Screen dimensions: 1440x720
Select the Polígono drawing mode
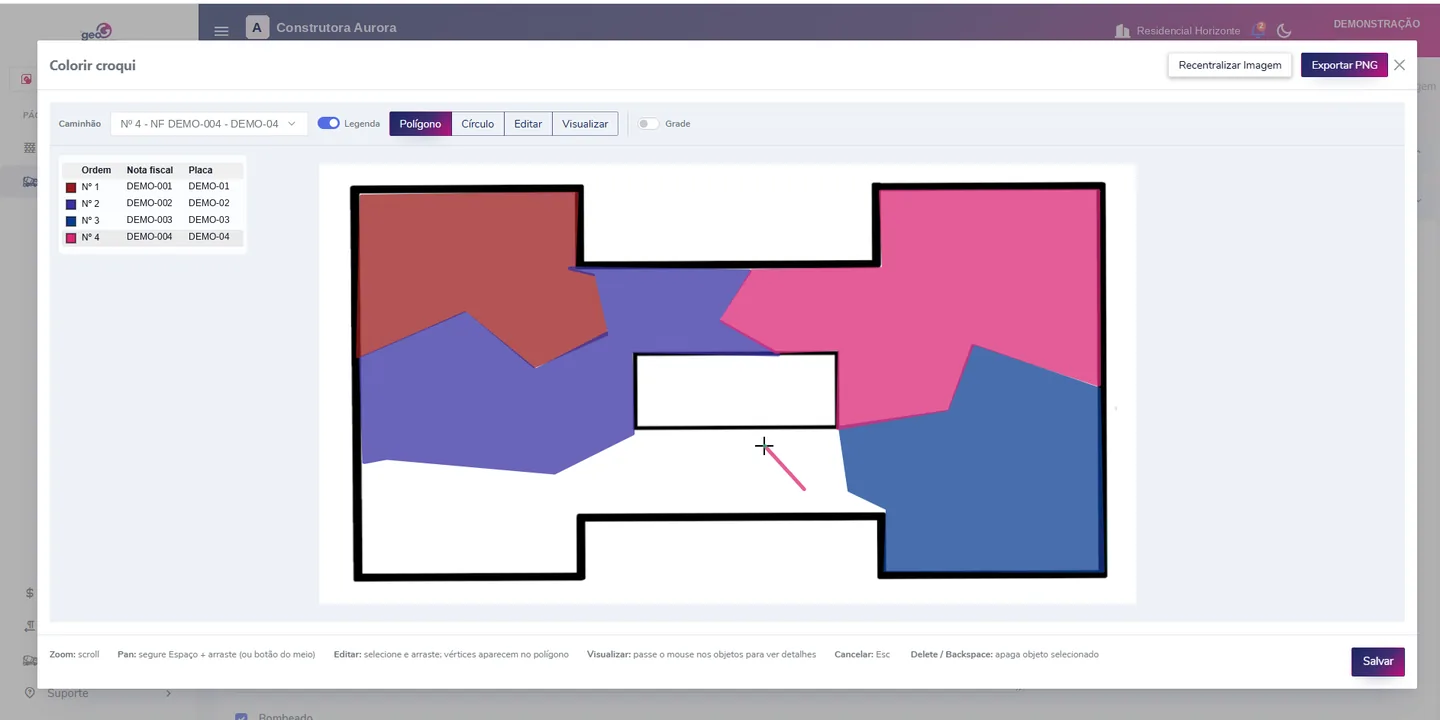coord(420,124)
